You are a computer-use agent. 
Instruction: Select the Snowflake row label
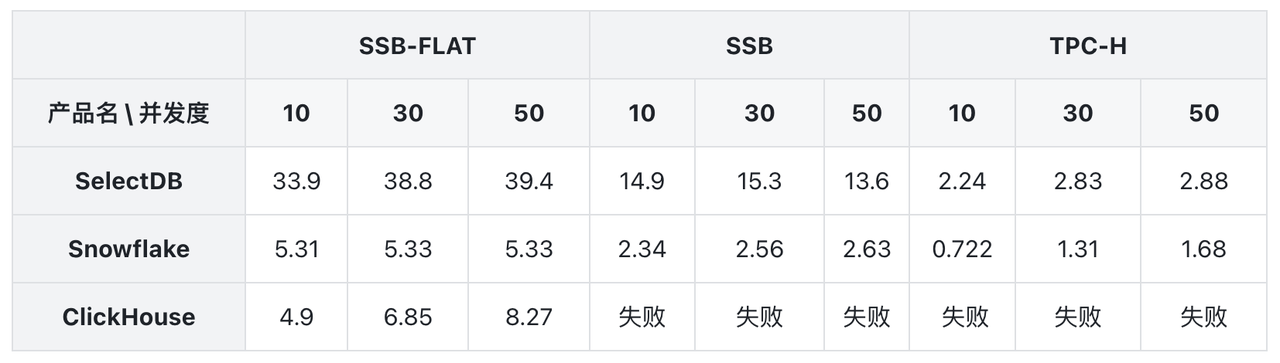(129, 249)
